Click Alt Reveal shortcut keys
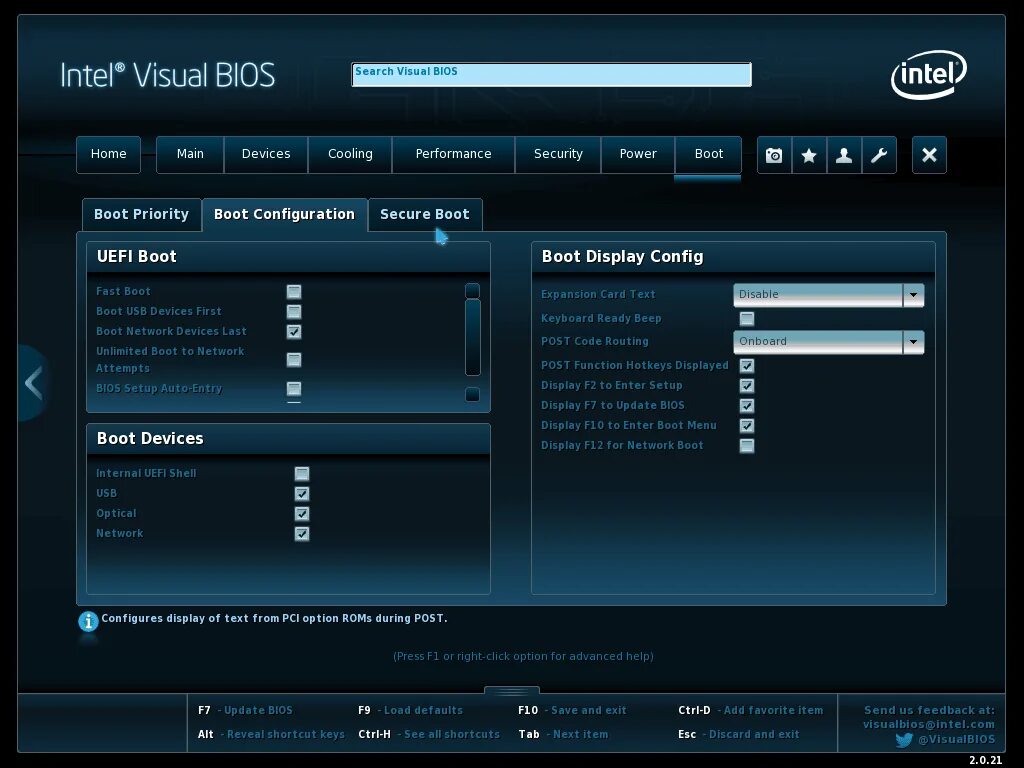 click(x=271, y=735)
